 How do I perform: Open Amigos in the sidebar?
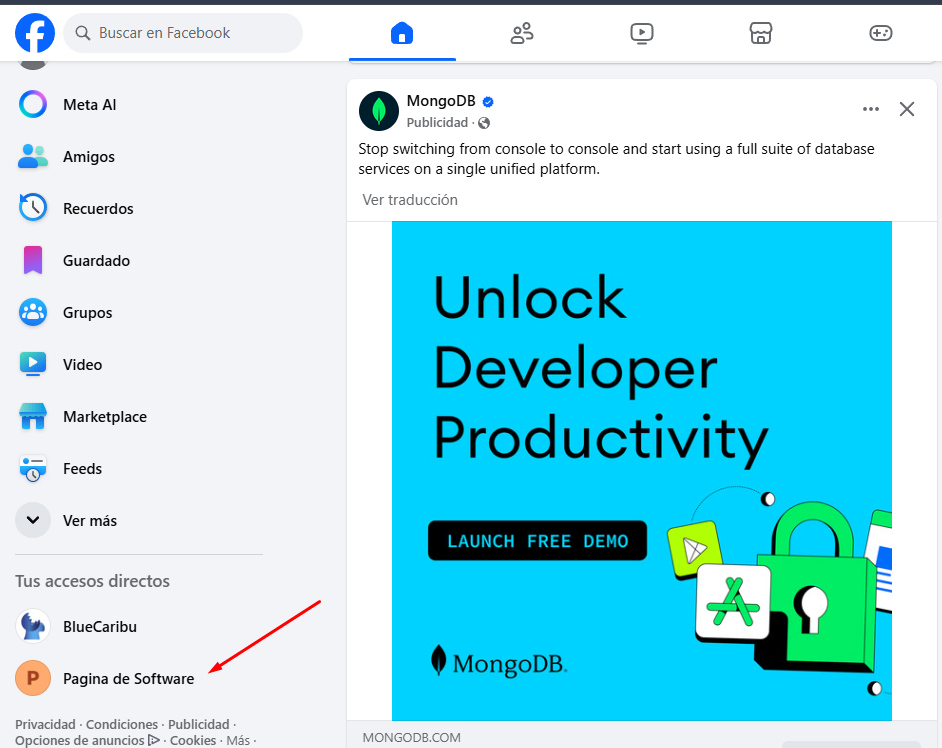(89, 157)
